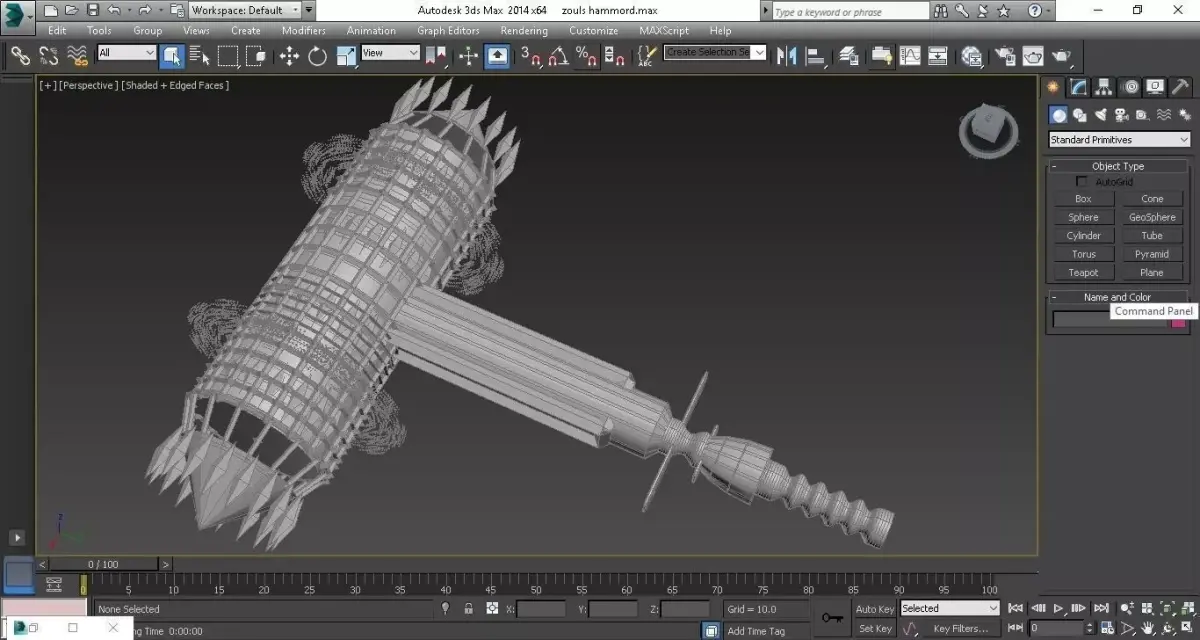This screenshot has height=640, width=1200.
Task: Toggle Set Key mode
Action: 875,629
